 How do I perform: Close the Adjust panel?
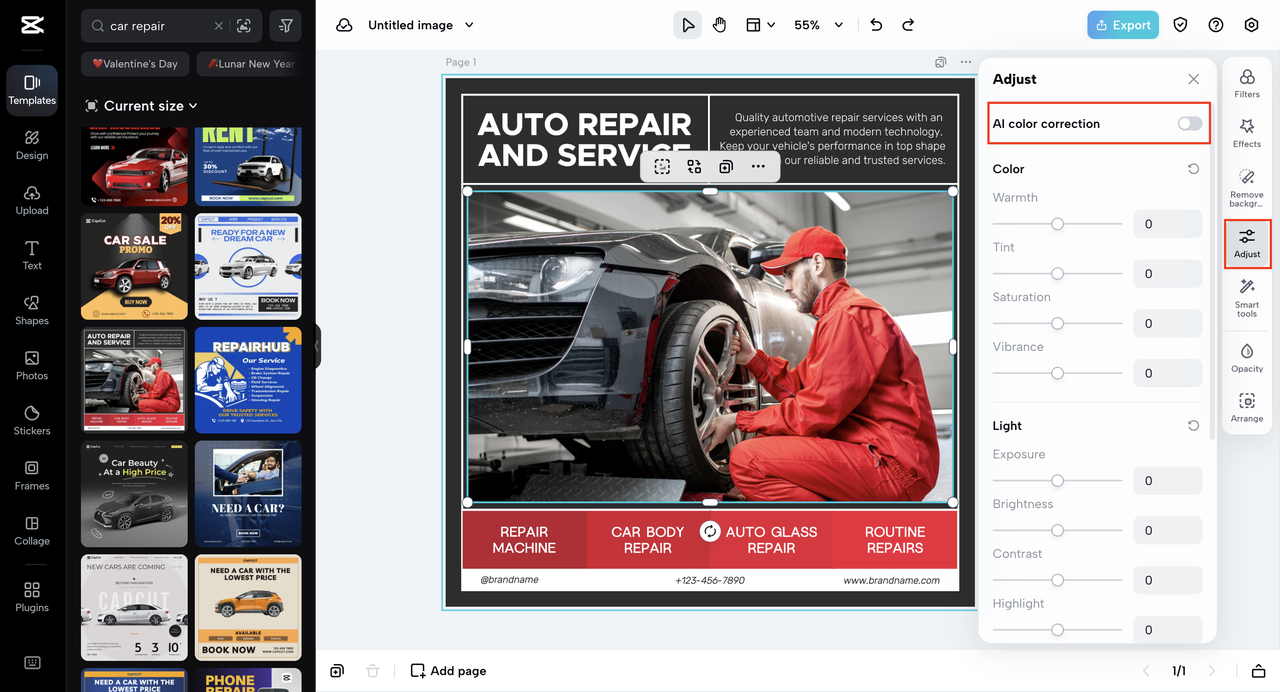coord(1193,79)
